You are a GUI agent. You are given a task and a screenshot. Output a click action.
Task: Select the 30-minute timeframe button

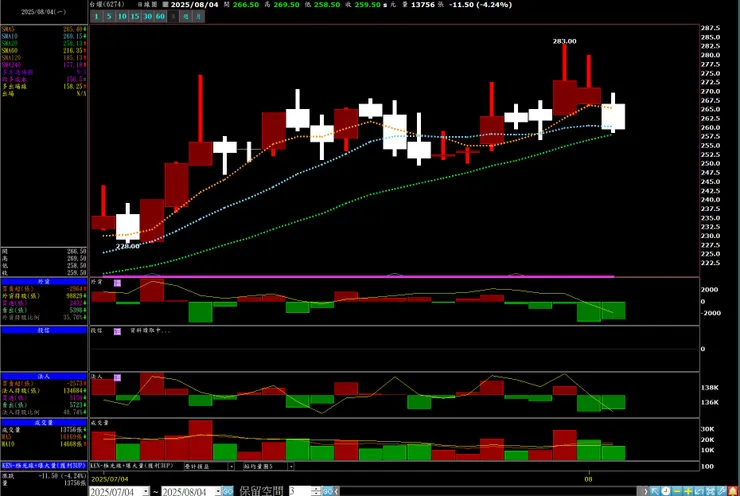(147, 17)
